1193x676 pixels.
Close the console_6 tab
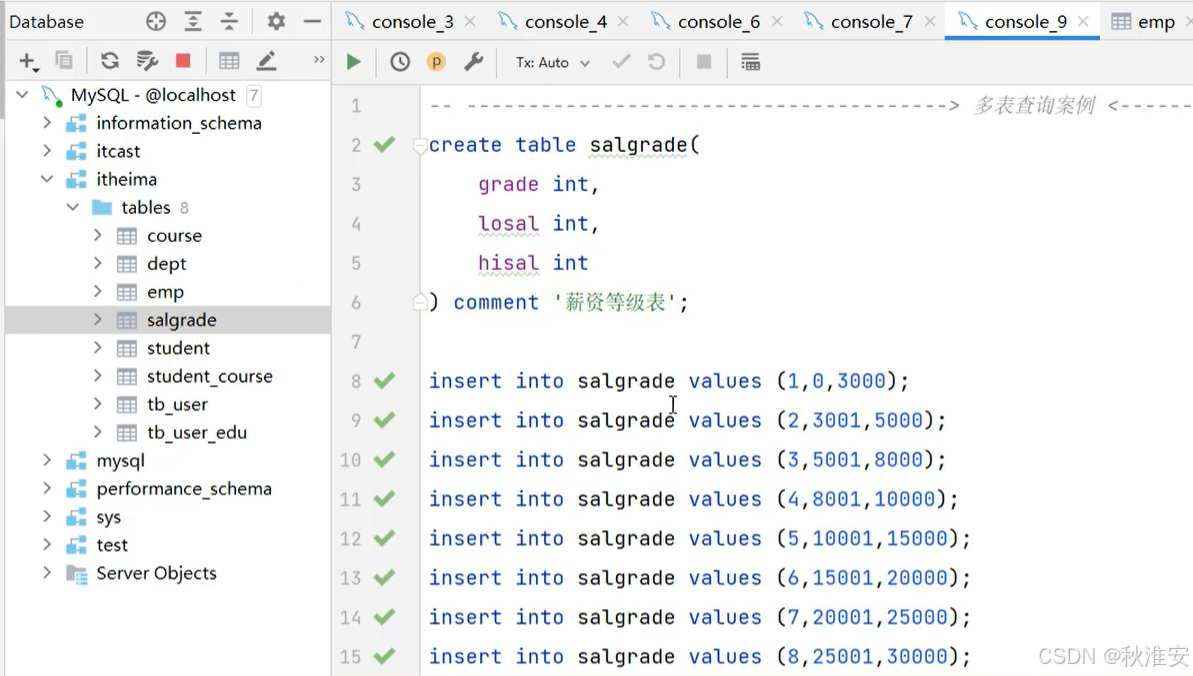click(777, 21)
